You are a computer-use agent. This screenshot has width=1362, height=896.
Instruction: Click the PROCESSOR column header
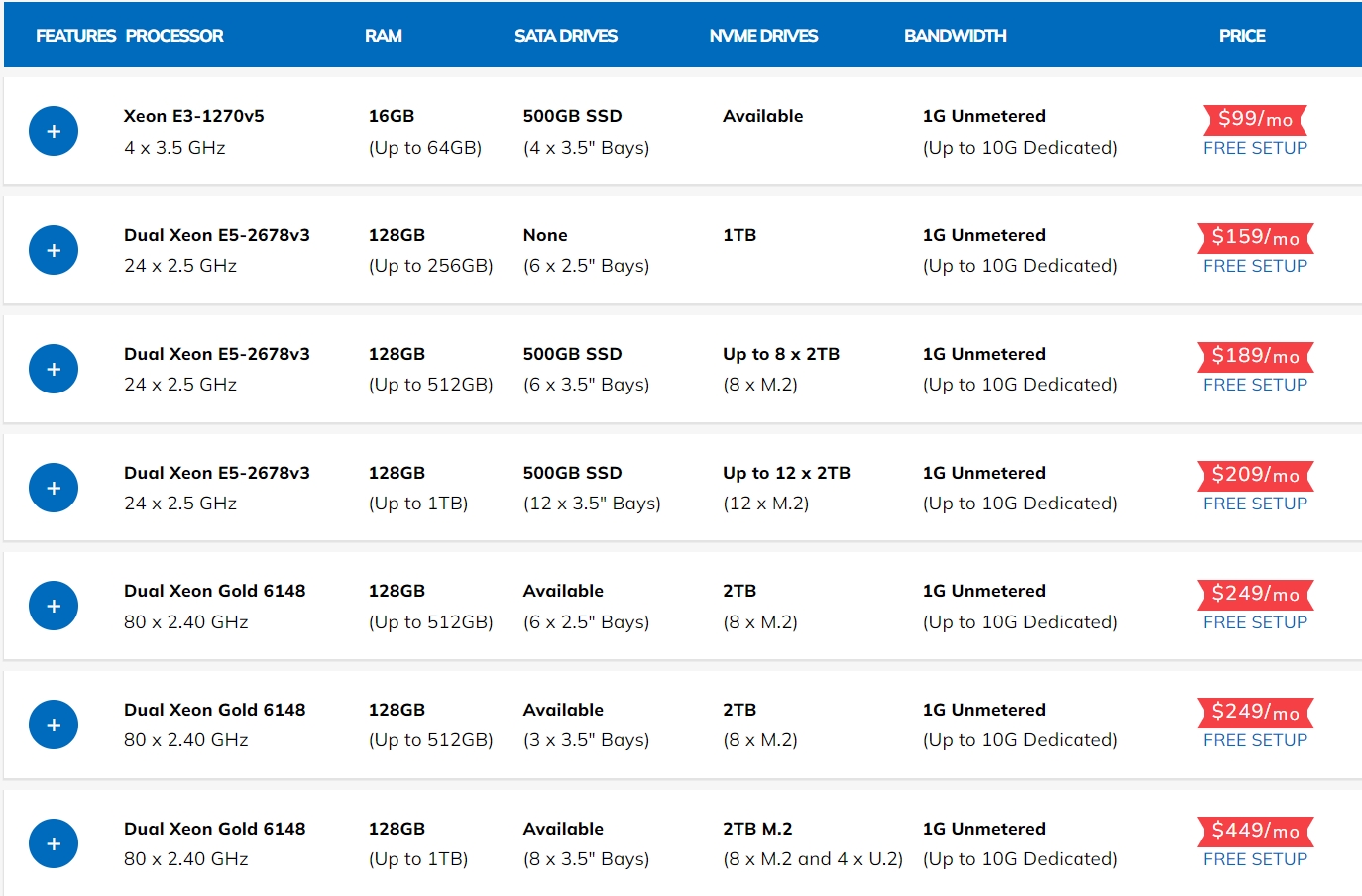(x=174, y=36)
